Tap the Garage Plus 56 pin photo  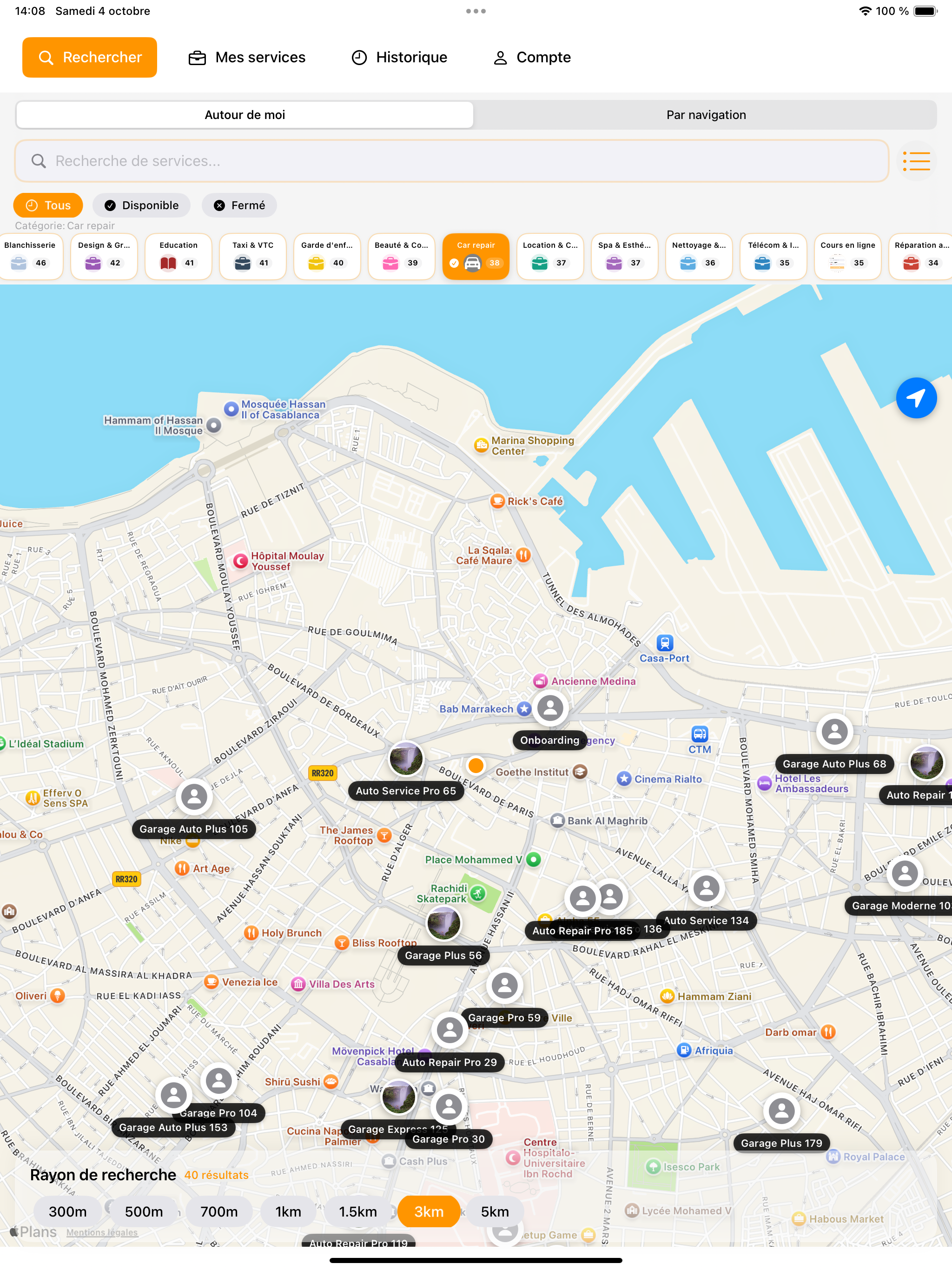443,923
